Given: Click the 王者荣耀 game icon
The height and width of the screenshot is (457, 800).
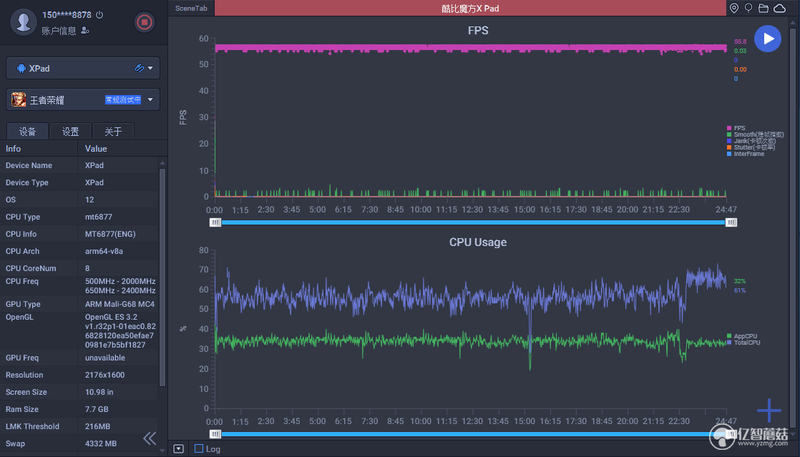Looking at the screenshot, I should point(19,99).
